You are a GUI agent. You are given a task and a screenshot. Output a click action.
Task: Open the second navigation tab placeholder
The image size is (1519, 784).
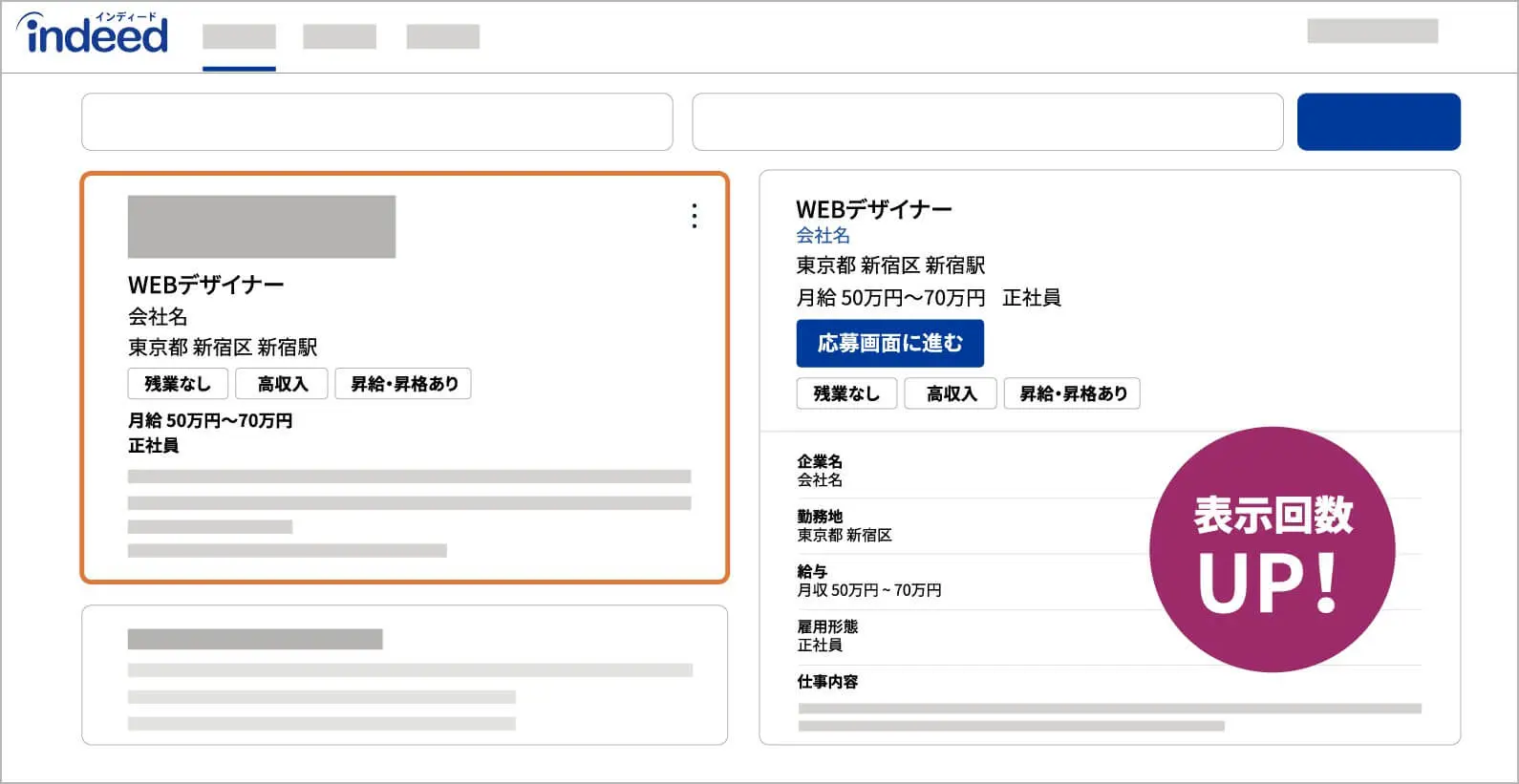pyautogui.click(x=339, y=37)
